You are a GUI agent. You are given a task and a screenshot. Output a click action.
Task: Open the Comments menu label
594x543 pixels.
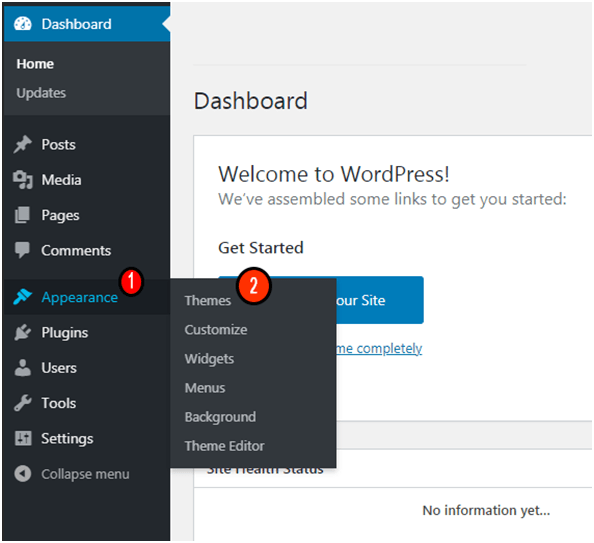[x=76, y=250]
